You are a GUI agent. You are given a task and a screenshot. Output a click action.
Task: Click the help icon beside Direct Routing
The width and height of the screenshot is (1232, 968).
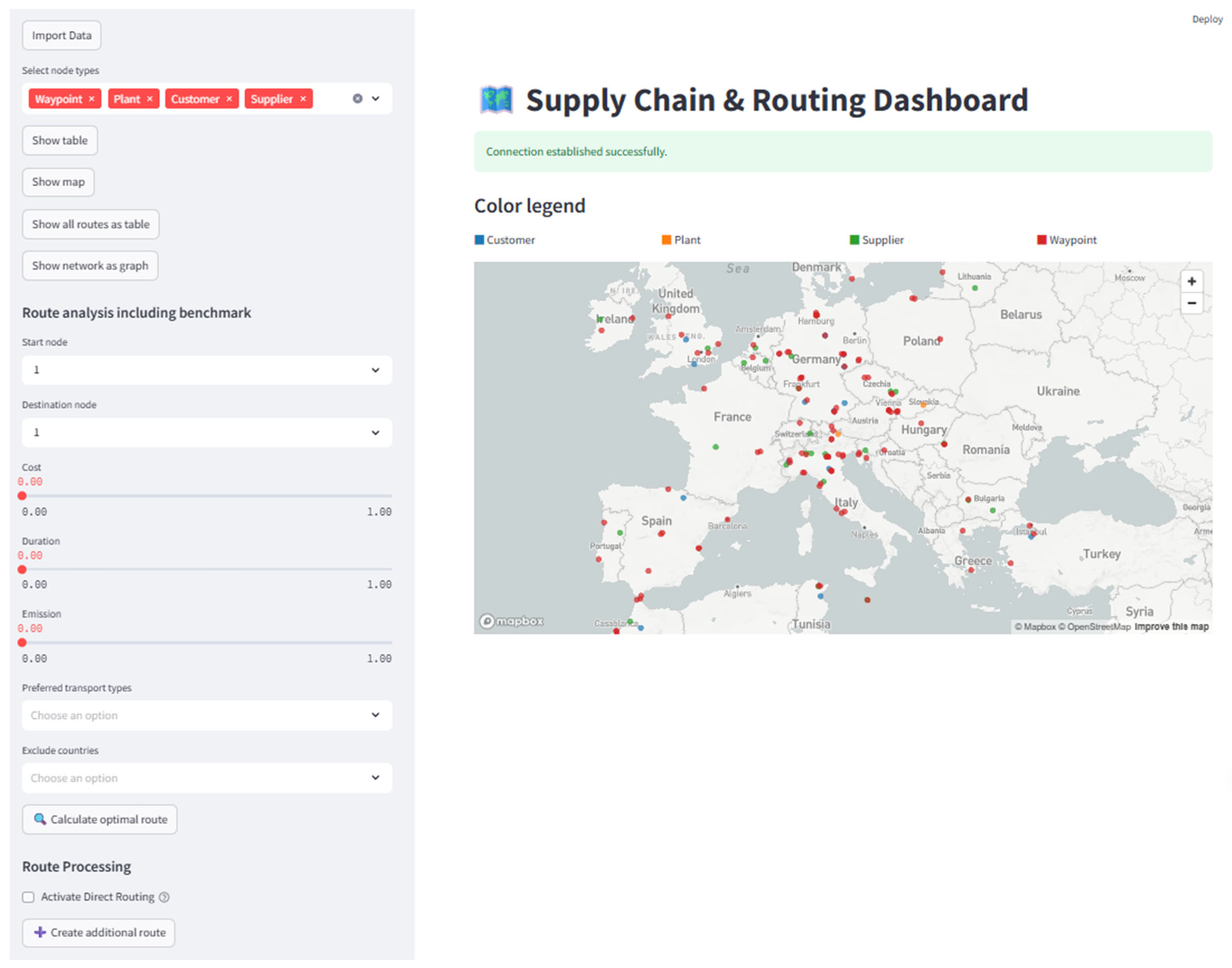coord(164,897)
